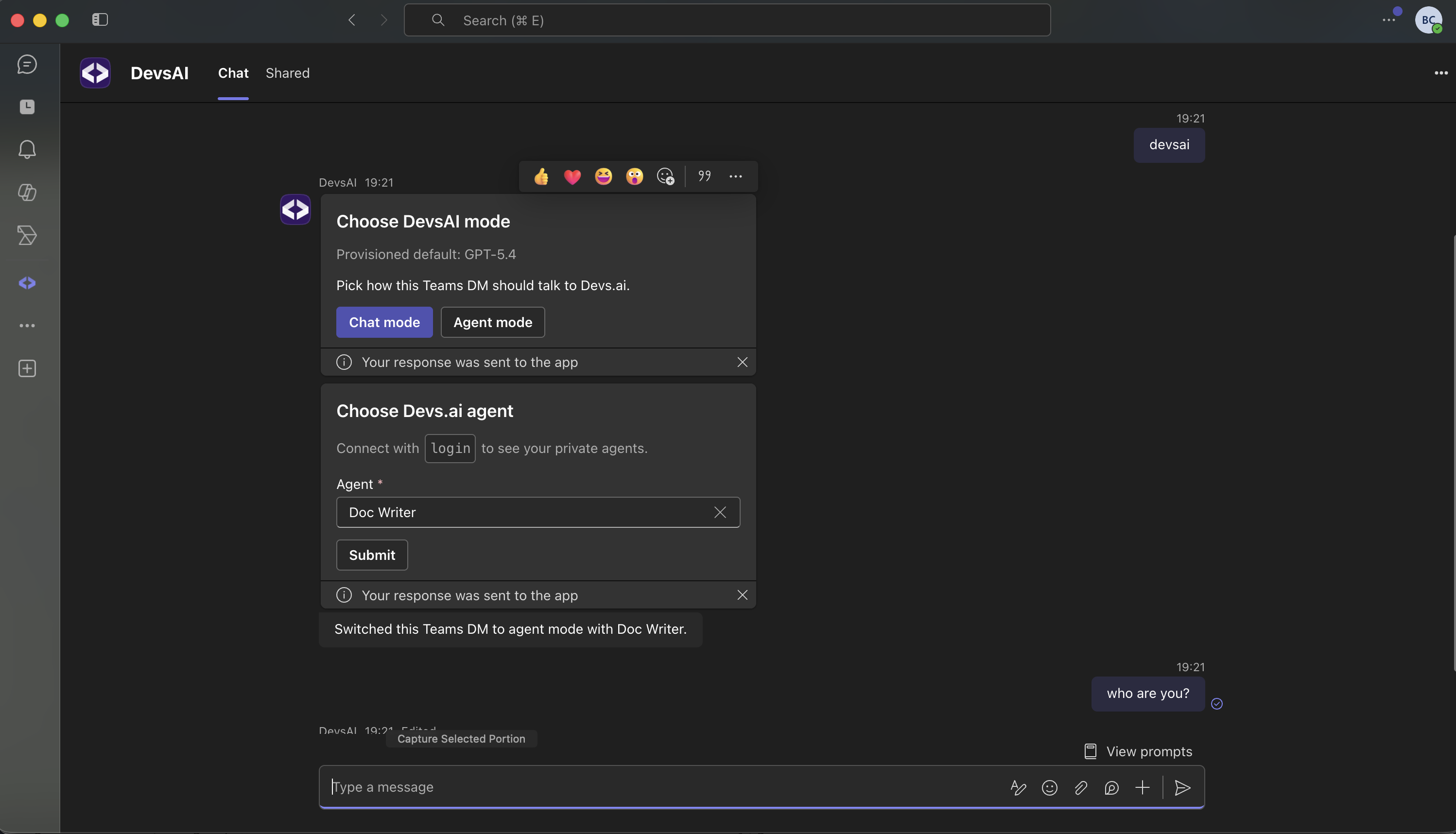
Task: Click the DevsAI avatar beside the message
Action: coord(295,209)
